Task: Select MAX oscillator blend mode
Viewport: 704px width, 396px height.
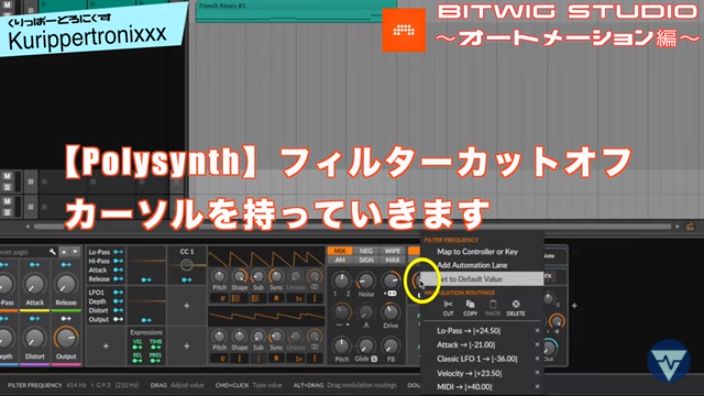Action: (392, 260)
